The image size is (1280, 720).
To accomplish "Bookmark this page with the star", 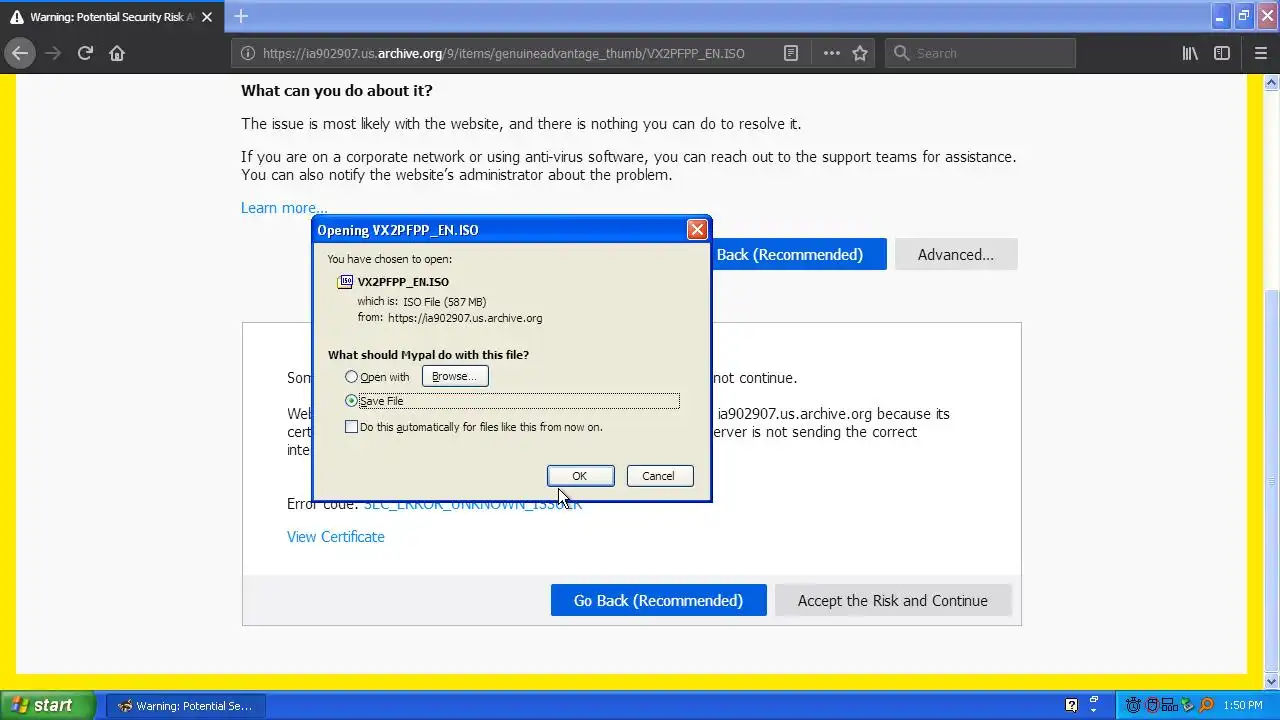I will [x=860, y=53].
